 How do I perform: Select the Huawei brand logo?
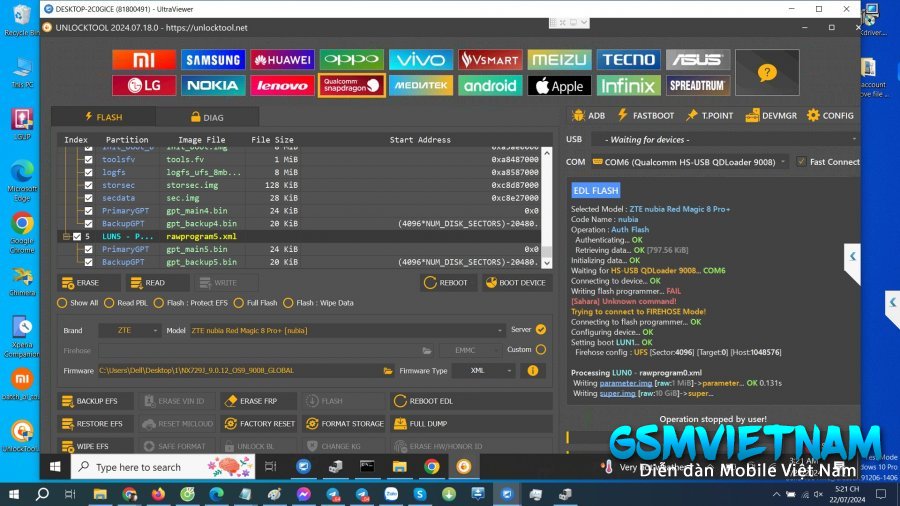click(282, 60)
